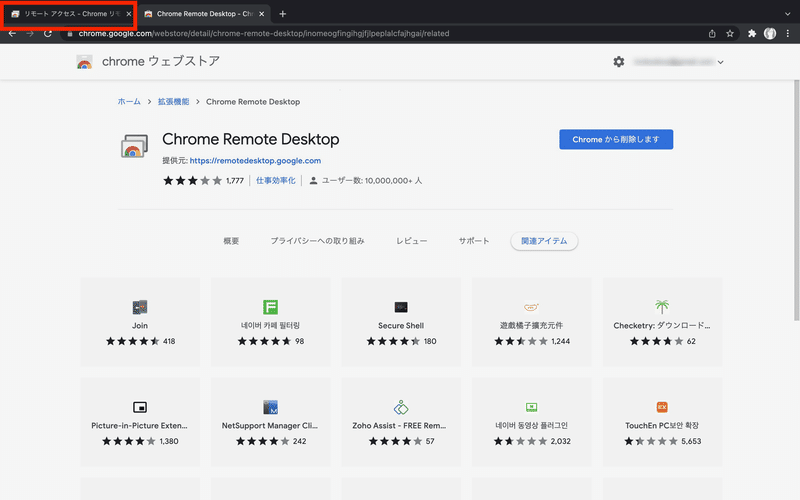Image resolution: width=800 pixels, height=500 pixels.
Task: Open the 네이버 카페 필터링 green icon
Action: [270, 307]
